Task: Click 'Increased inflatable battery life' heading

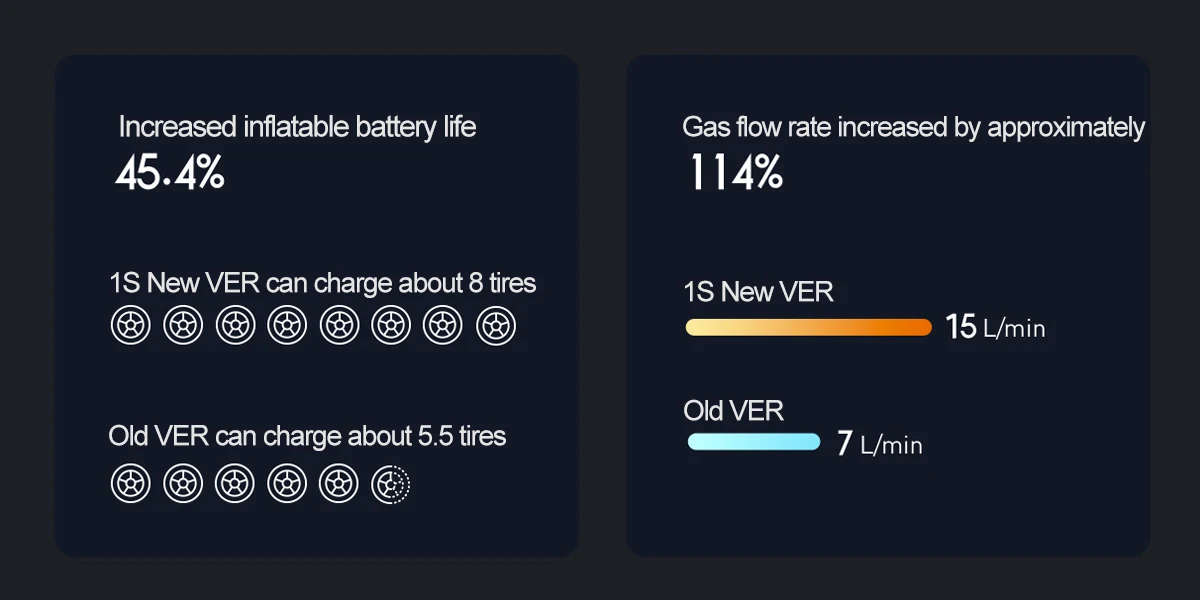Action: [x=297, y=127]
